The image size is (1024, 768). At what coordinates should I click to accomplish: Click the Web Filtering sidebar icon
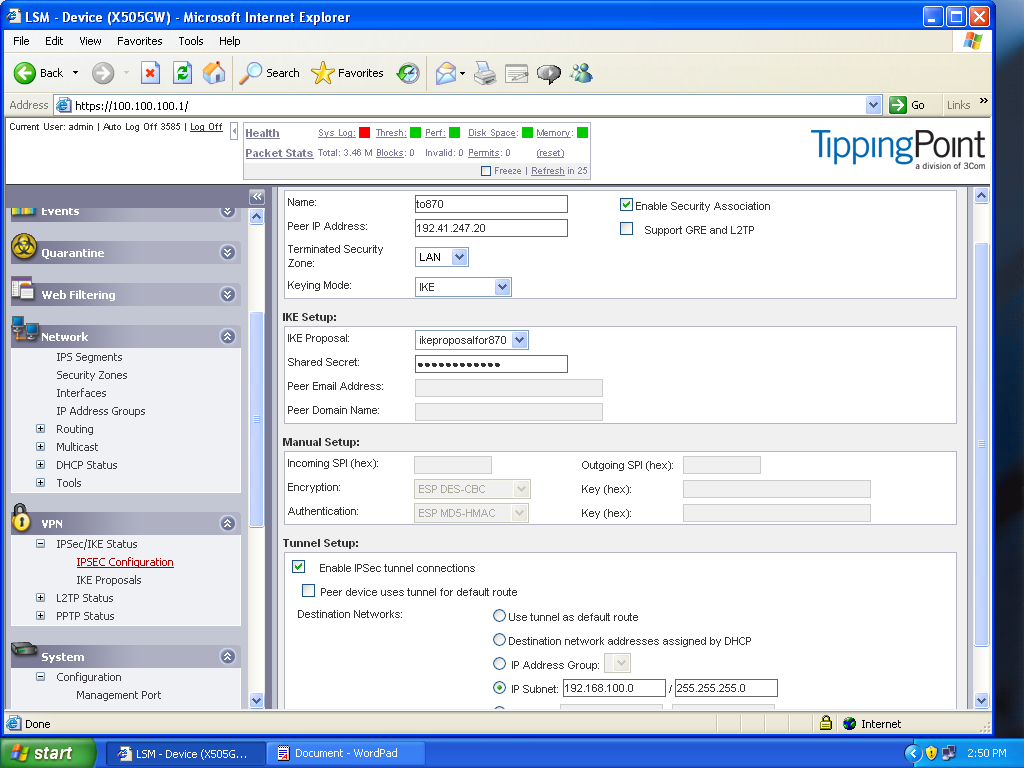(24, 290)
